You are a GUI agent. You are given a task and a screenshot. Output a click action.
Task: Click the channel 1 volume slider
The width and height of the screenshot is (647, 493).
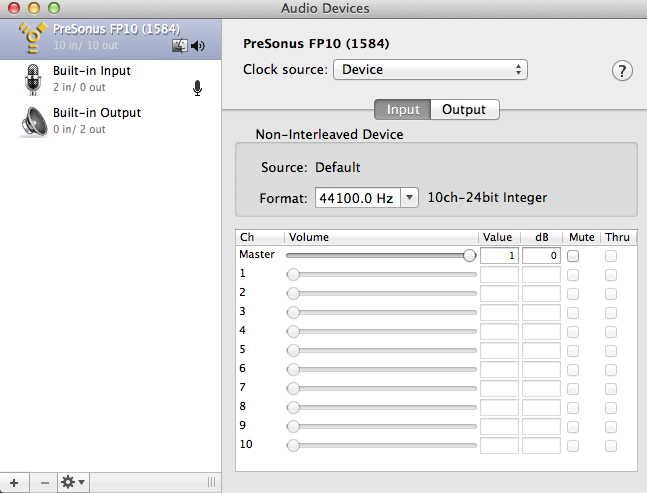tap(381, 274)
